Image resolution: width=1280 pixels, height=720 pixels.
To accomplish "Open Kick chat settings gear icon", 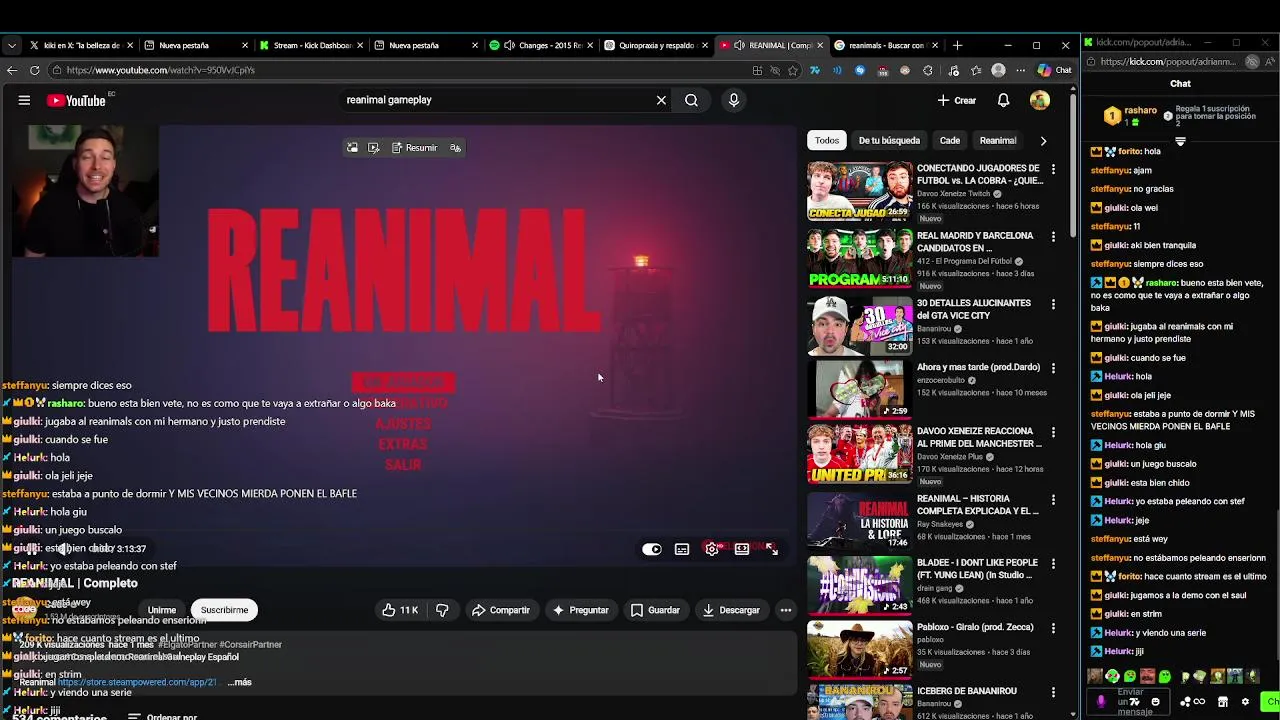I will coord(1245,702).
